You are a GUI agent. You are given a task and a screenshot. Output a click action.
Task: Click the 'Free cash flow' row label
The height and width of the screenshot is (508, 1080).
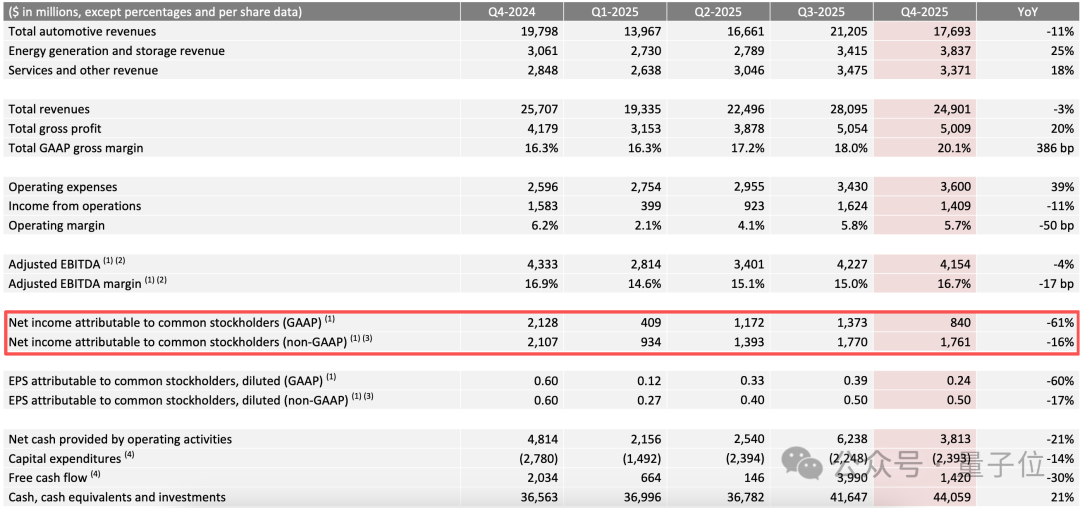pyautogui.click(x=54, y=477)
